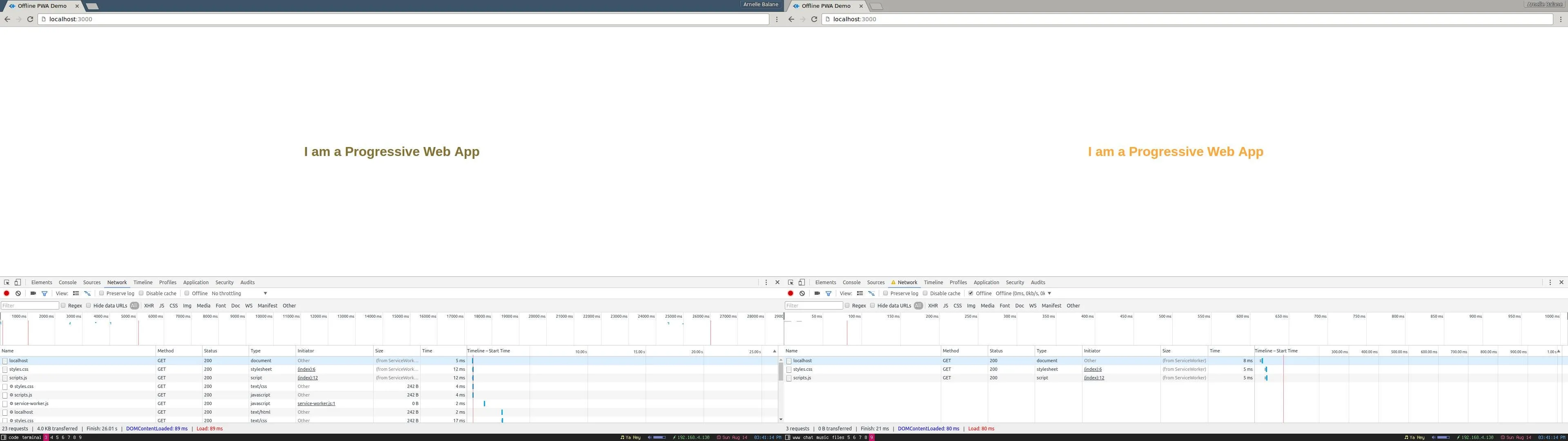Check the Disable cache option
This screenshot has height=441, width=1568.
coord(140,293)
